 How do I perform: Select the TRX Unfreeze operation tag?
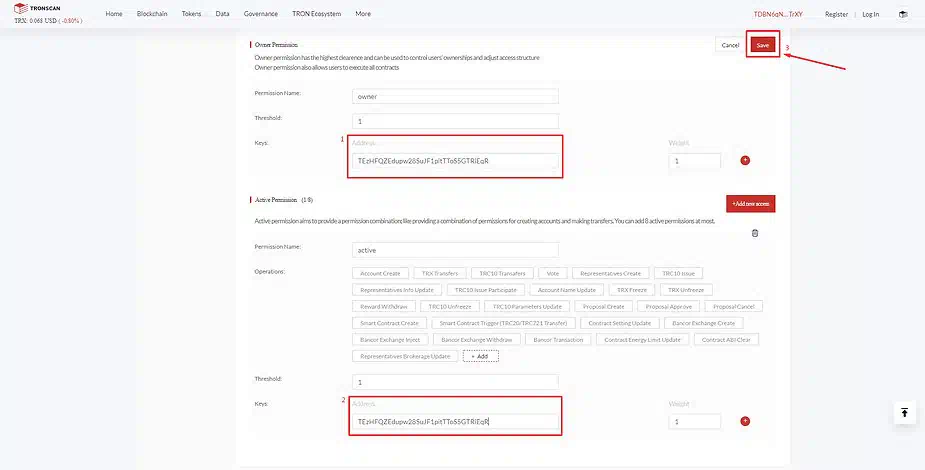pos(686,290)
